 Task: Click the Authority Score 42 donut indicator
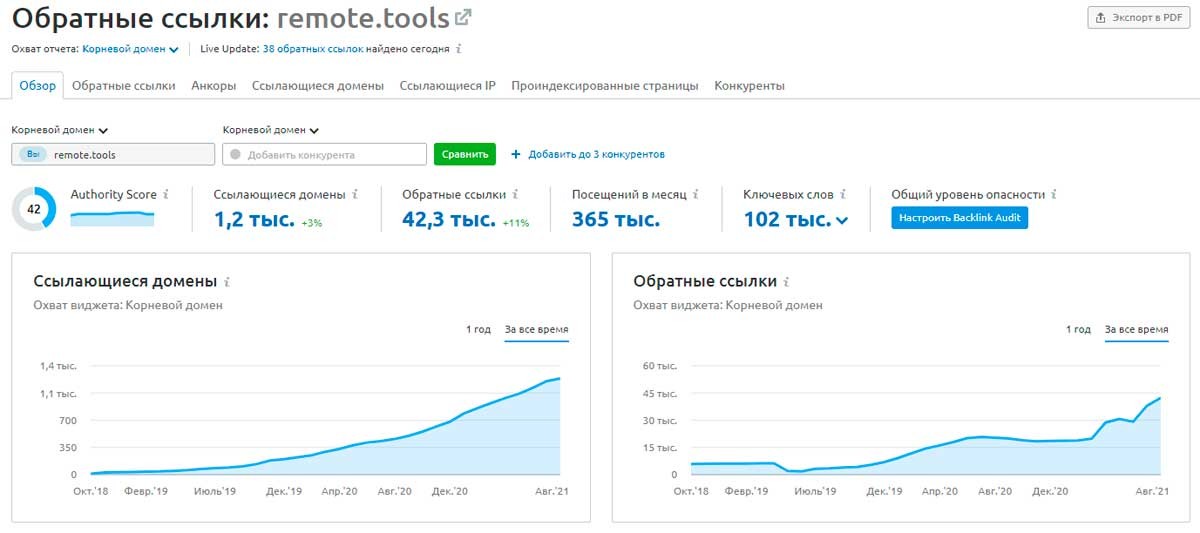[34, 208]
